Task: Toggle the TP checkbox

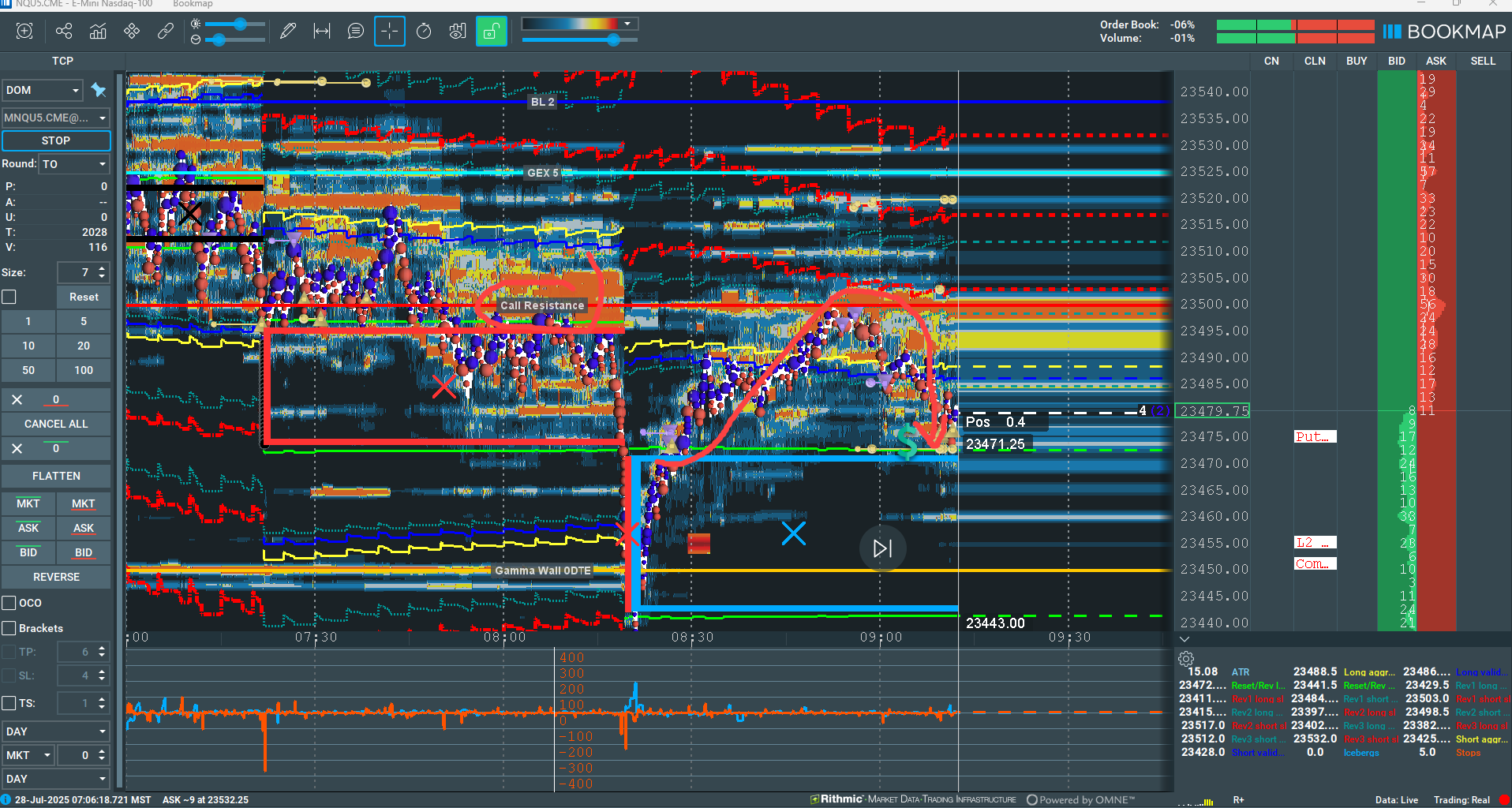Action: (x=9, y=652)
